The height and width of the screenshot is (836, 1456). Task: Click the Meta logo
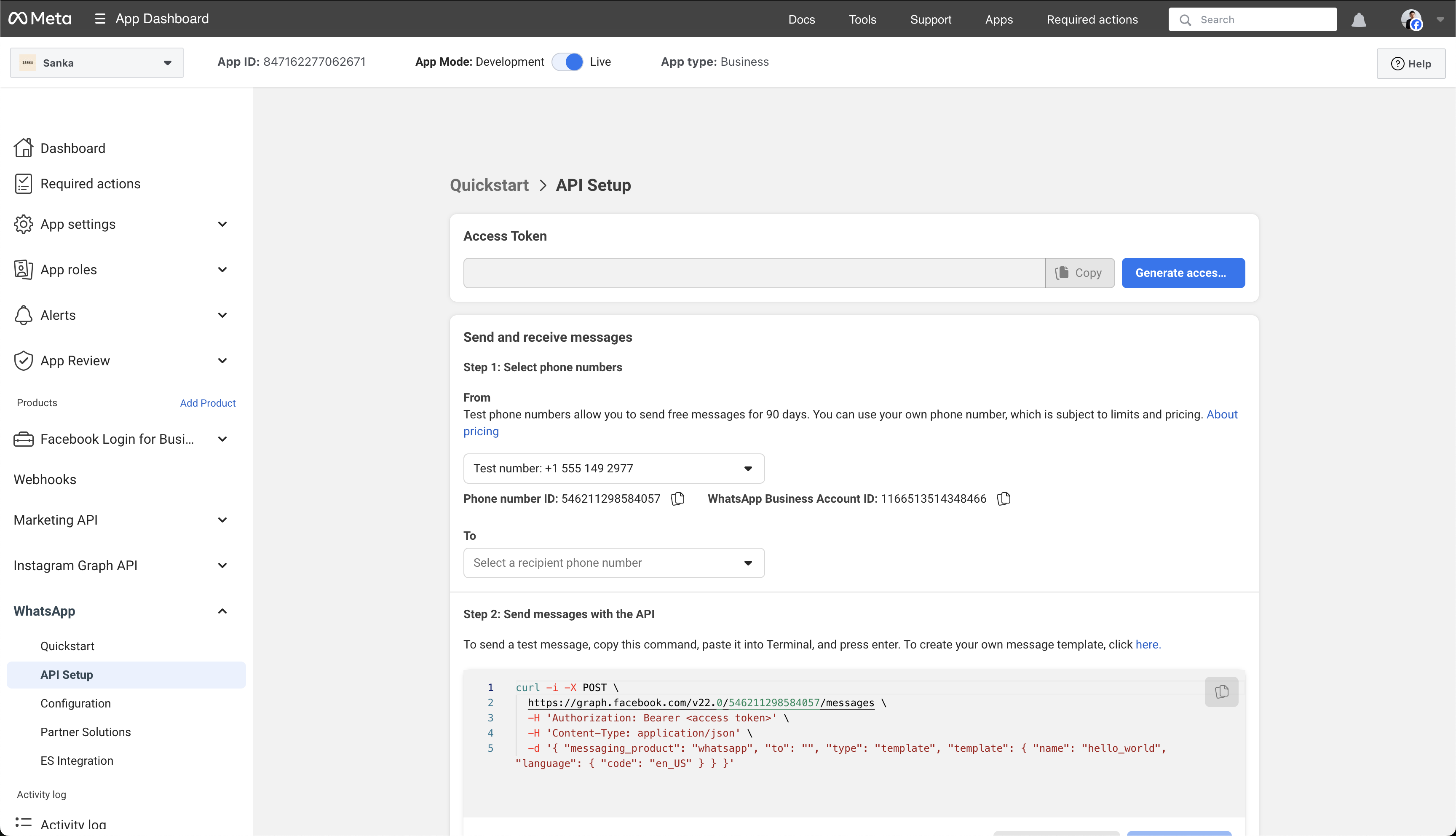[40, 19]
